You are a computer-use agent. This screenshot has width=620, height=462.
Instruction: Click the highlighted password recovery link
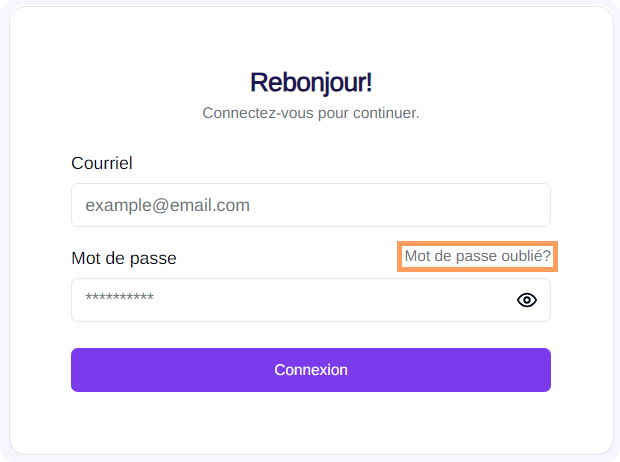point(477,257)
